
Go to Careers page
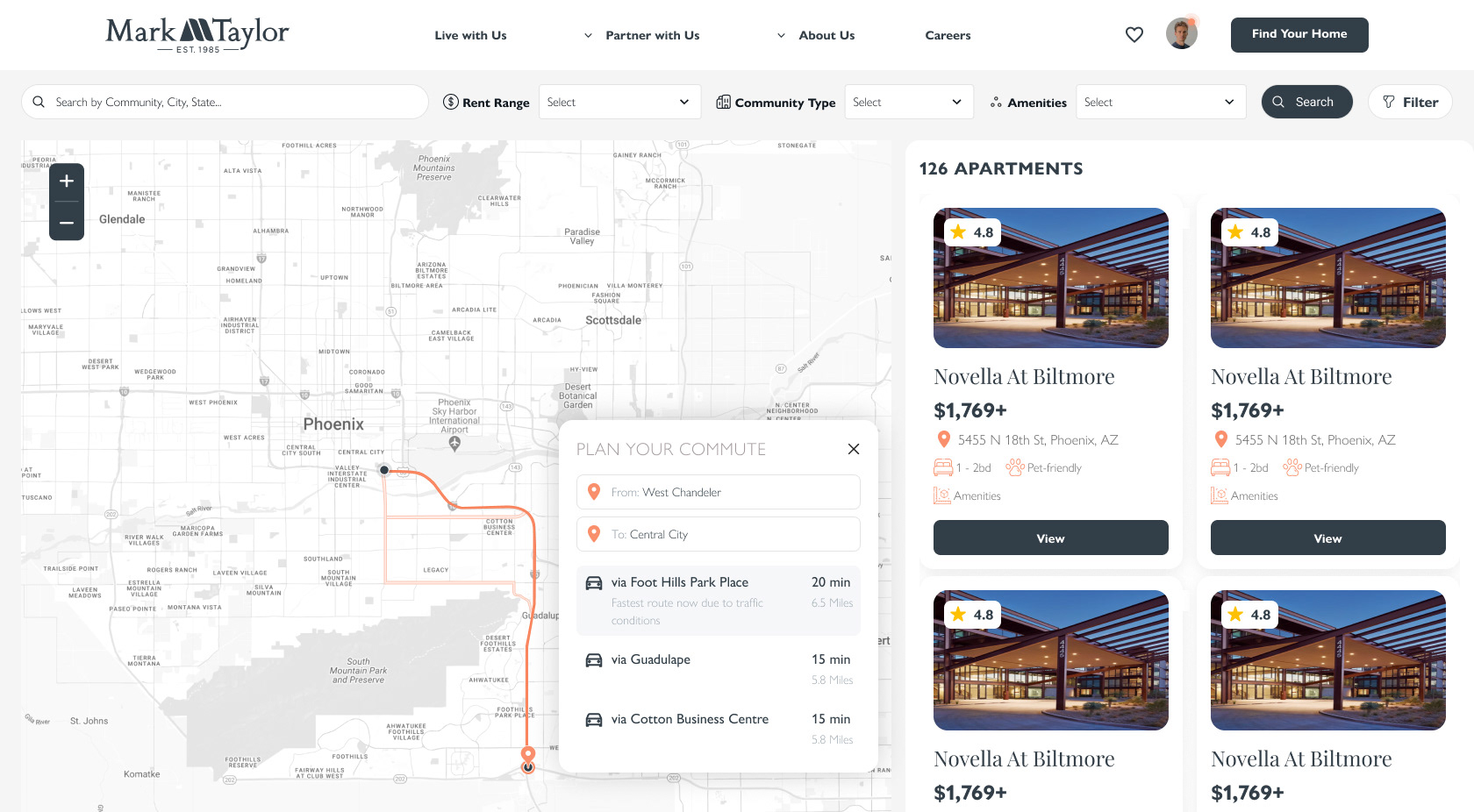pyautogui.click(x=948, y=36)
